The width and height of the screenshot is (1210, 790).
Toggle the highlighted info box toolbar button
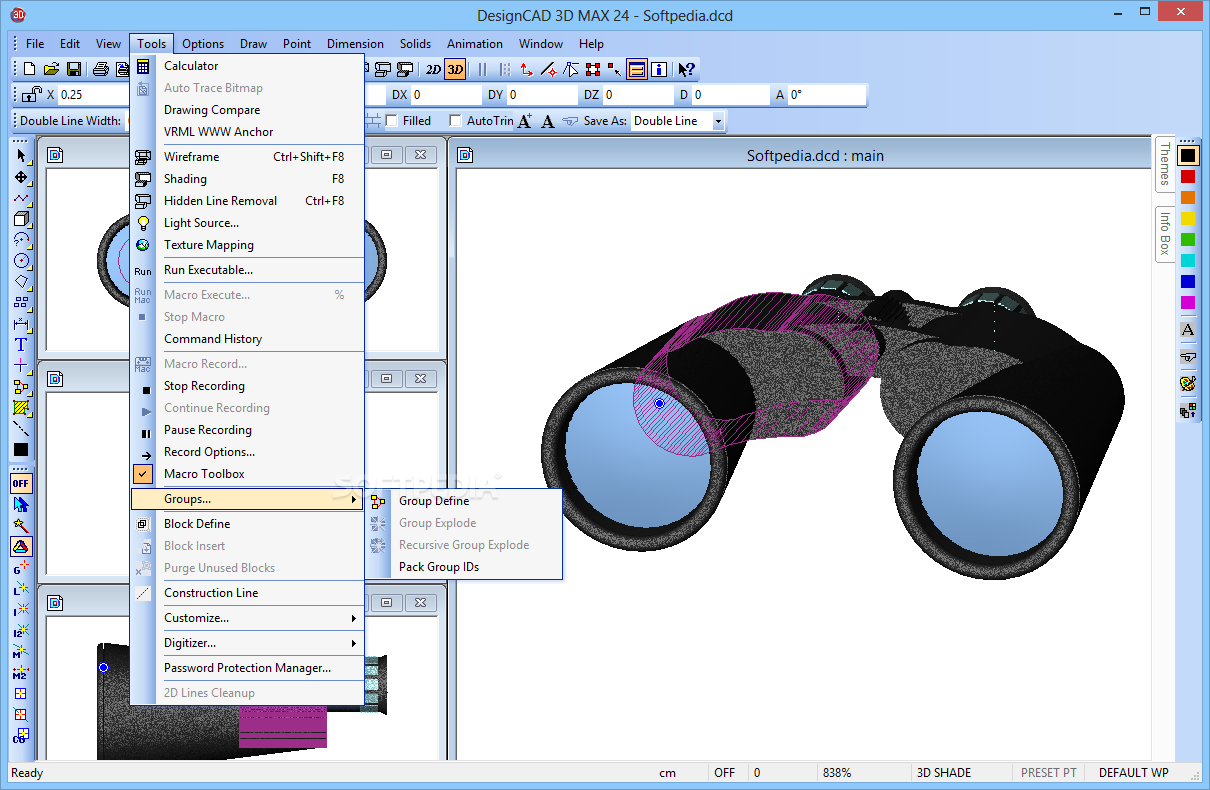(637, 69)
